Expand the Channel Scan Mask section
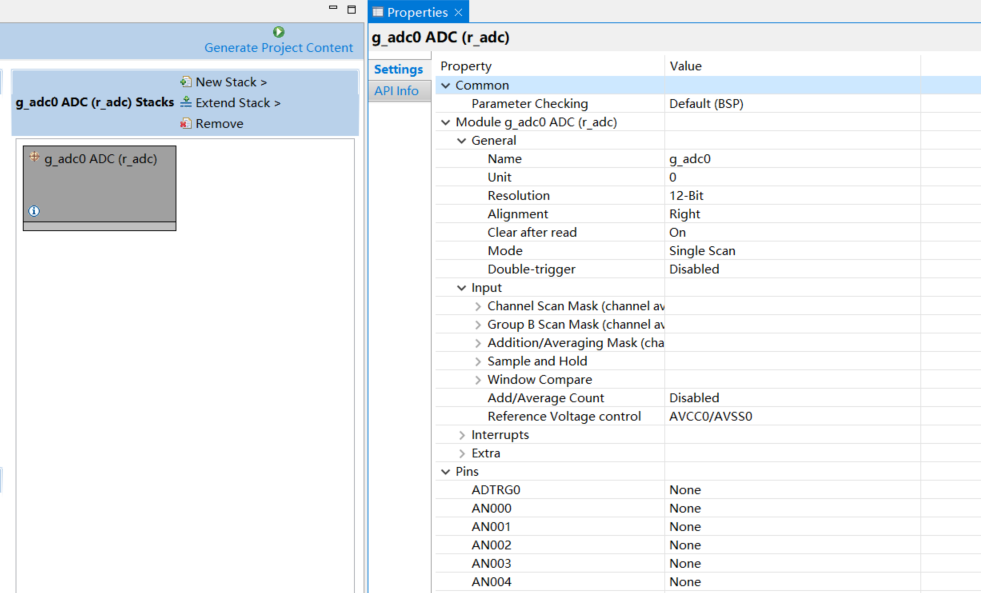981x593 pixels. [478, 306]
